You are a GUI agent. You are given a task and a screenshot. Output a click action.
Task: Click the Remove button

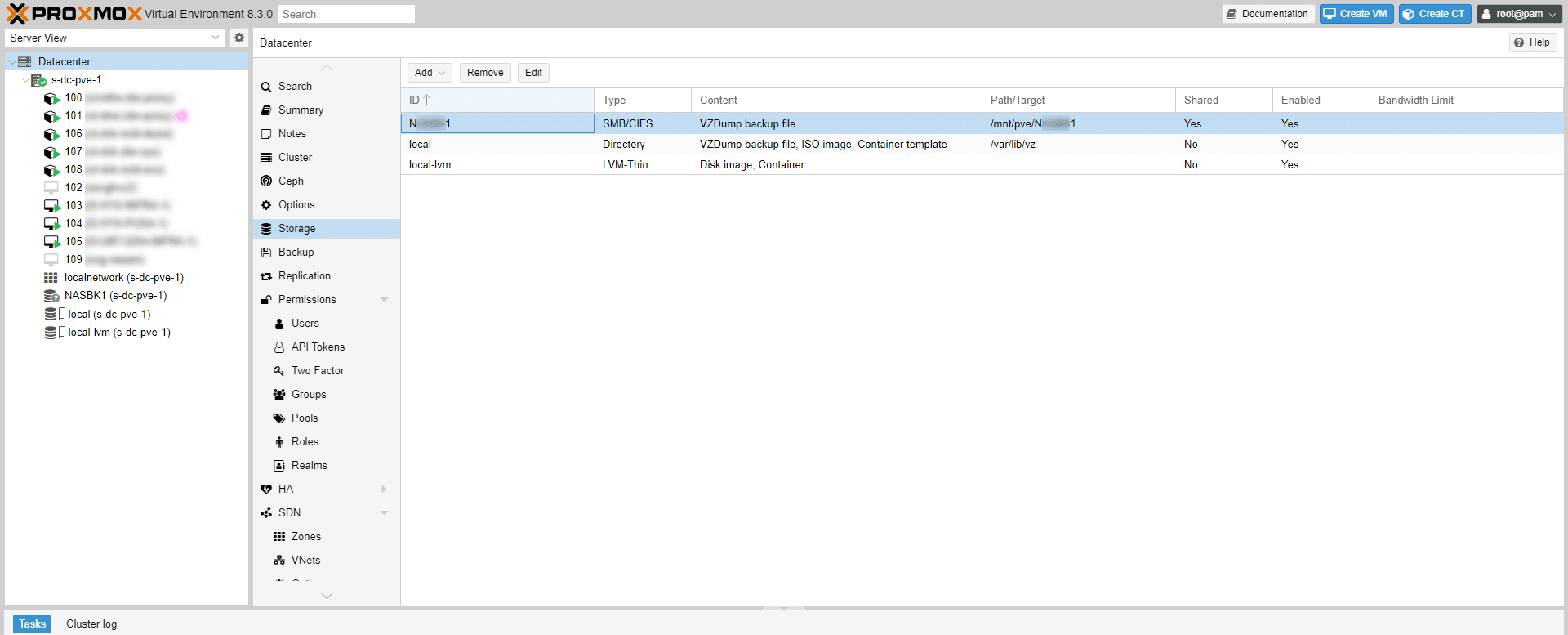[x=485, y=73]
